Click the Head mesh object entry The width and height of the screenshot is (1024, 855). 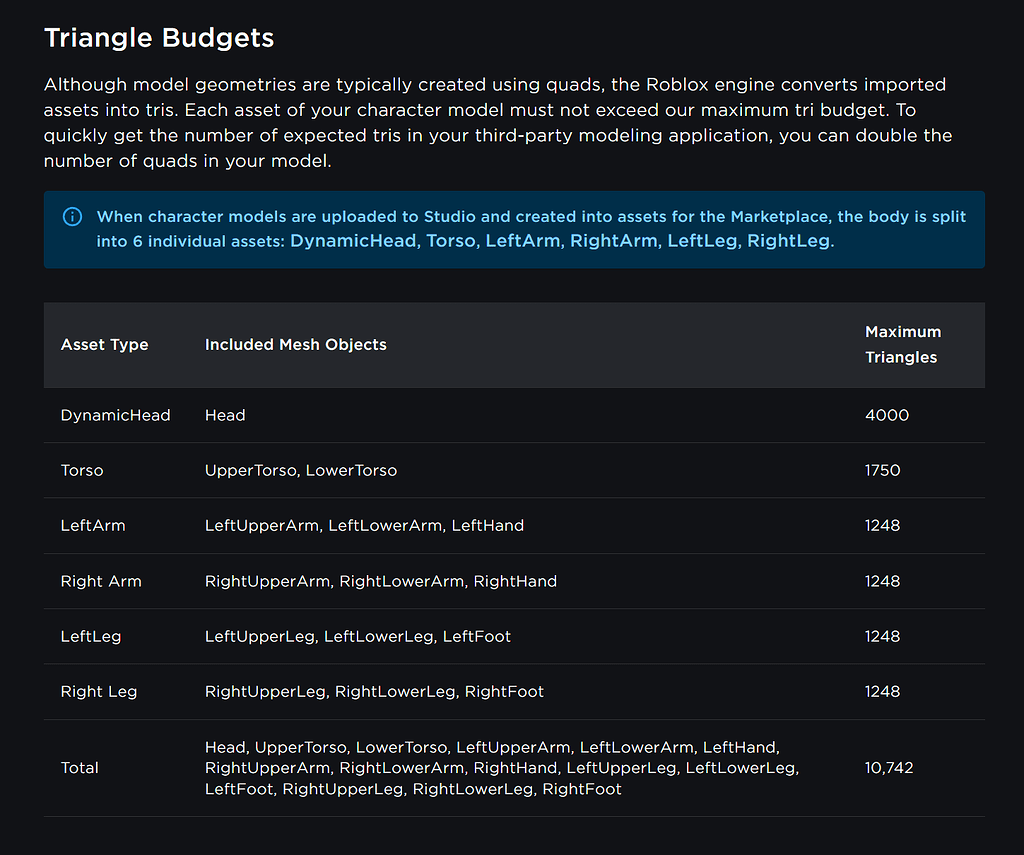coord(224,415)
